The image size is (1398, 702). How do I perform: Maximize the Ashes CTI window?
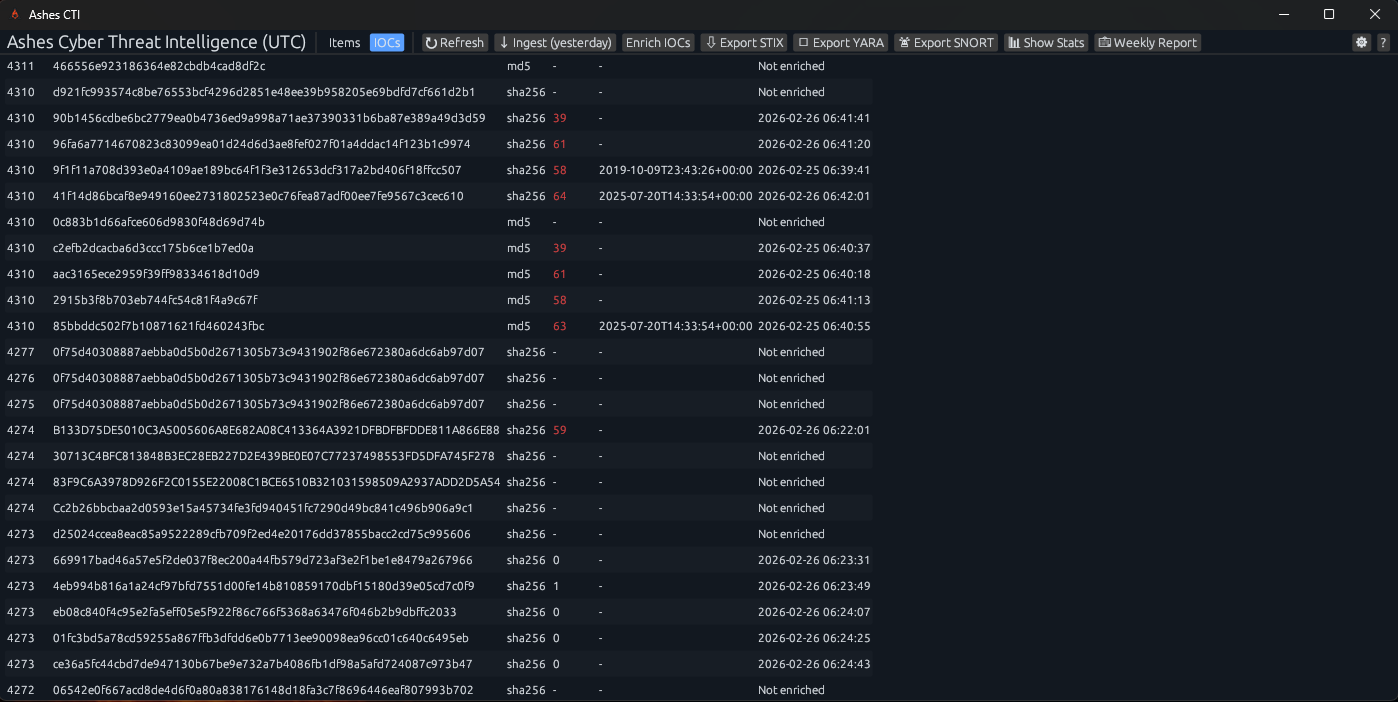tap(1329, 14)
